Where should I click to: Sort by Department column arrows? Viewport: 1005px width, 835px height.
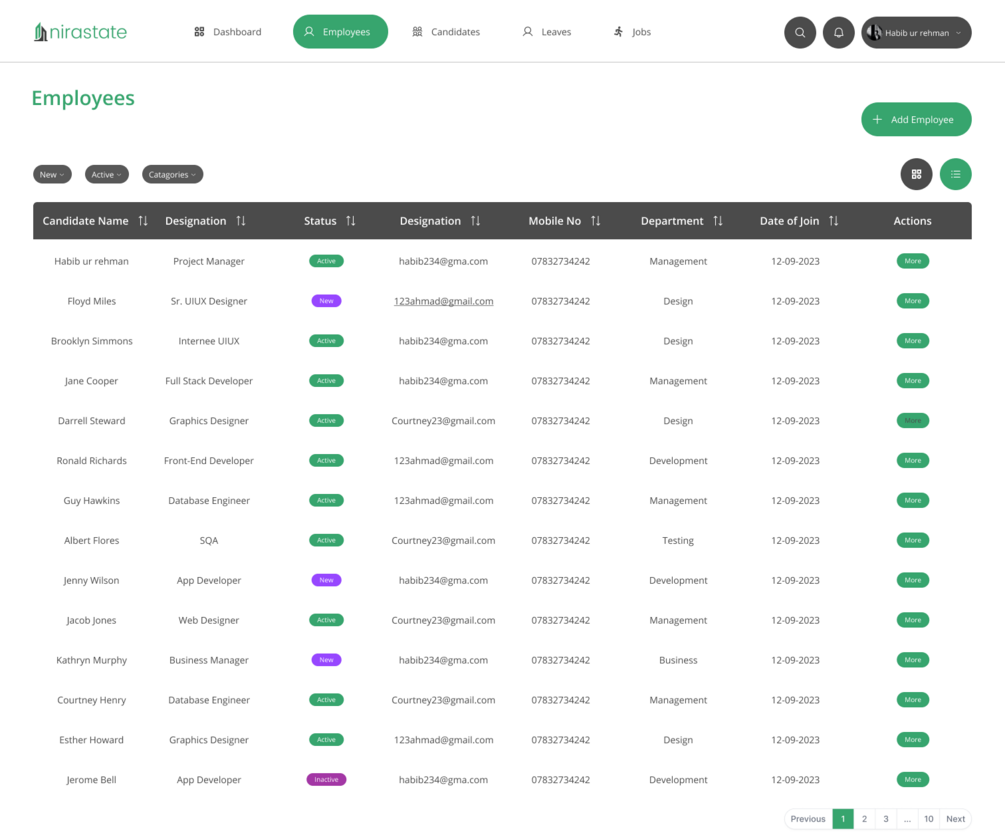(718, 221)
